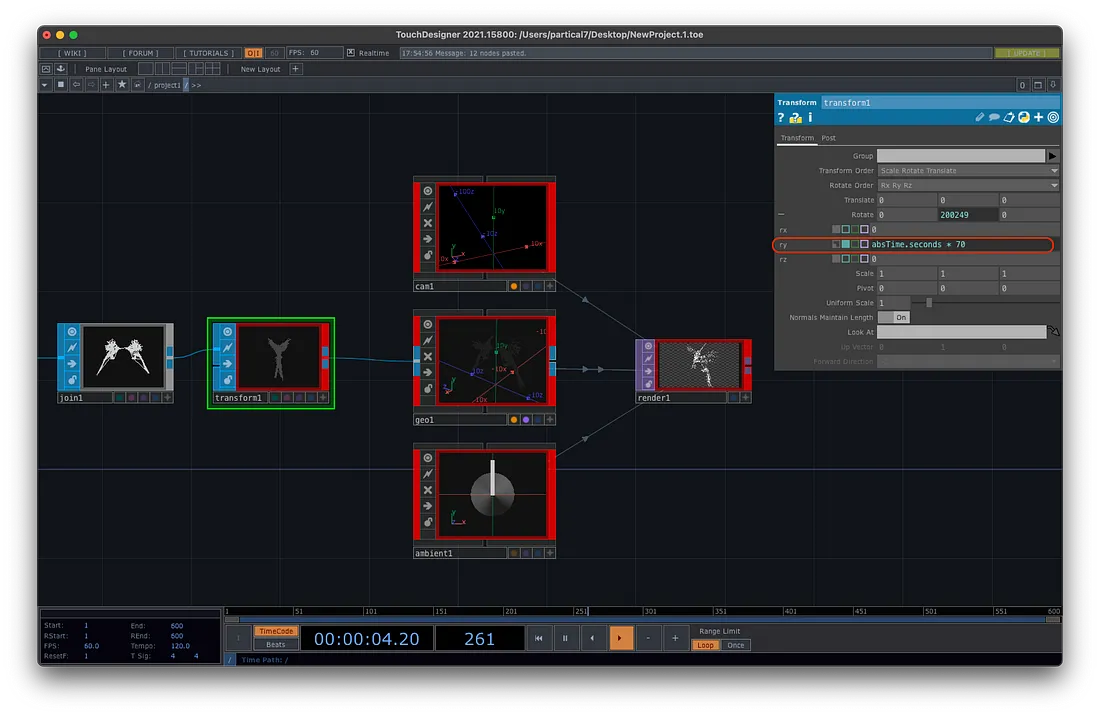The image size is (1100, 716).
Task: Open the TUTORIALS menu item
Action: coord(209,53)
